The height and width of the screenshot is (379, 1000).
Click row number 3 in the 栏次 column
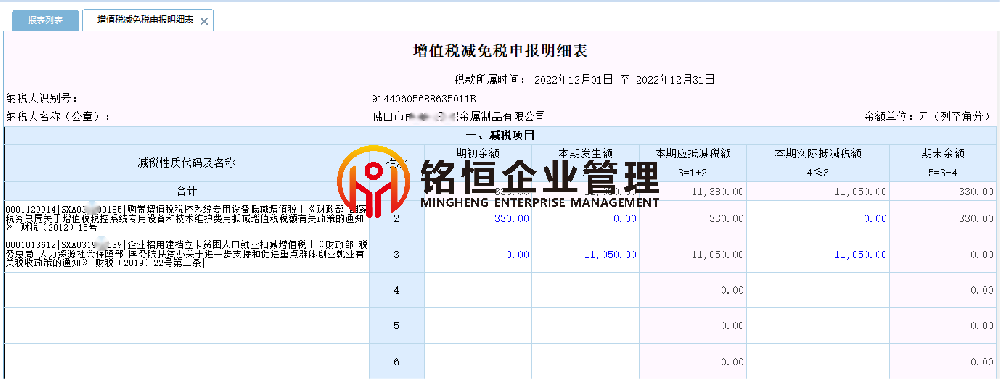coord(397,255)
